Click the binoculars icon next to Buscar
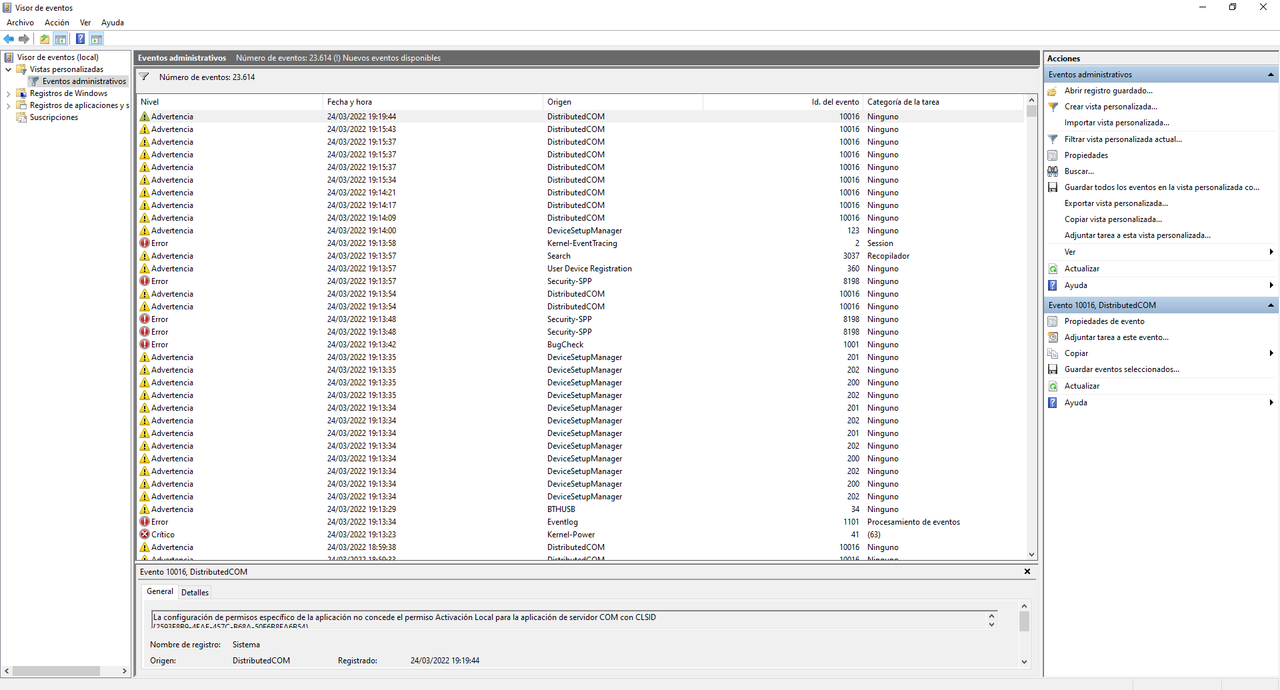This screenshot has height=690, width=1280. coord(1053,171)
